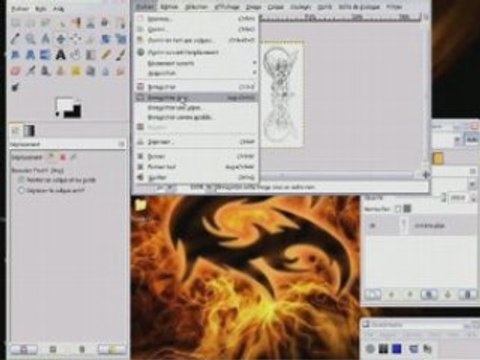Viewport: 480px width, 360px height.
Task: Click 'Enregistrer sous' in the File menu
Action: coord(197,98)
